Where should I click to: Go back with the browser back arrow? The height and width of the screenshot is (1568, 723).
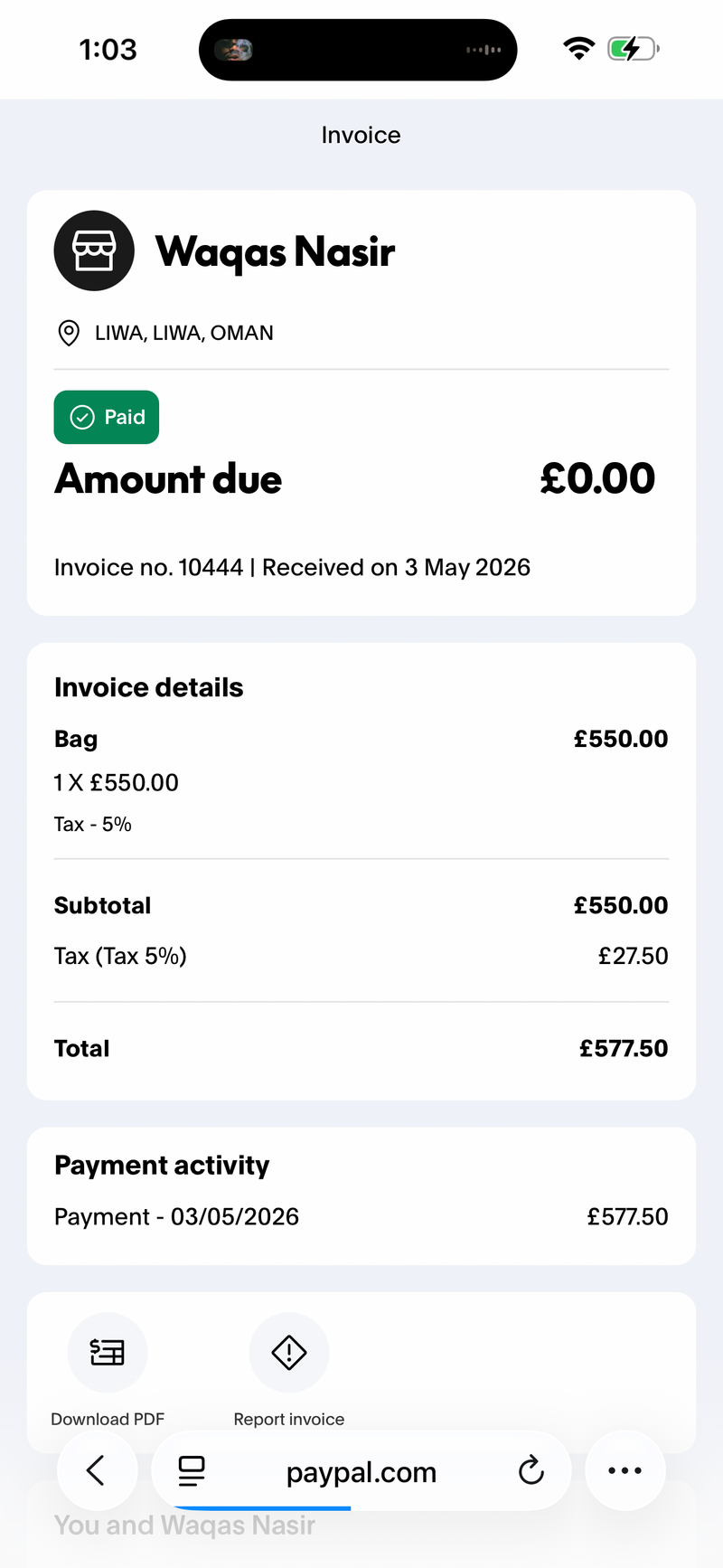(x=97, y=1471)
